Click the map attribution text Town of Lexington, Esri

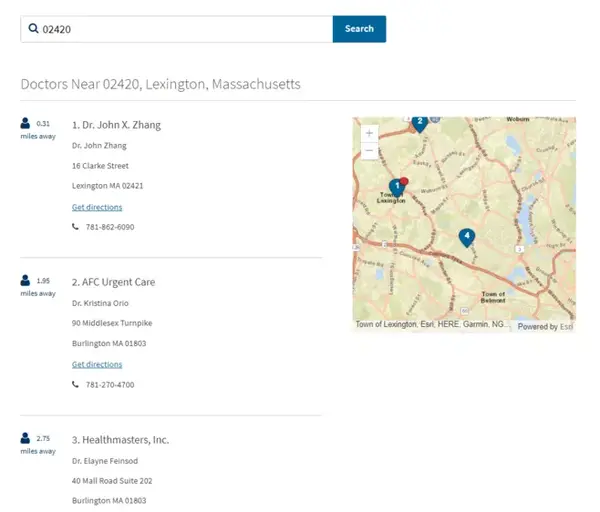tap(431, 324)
